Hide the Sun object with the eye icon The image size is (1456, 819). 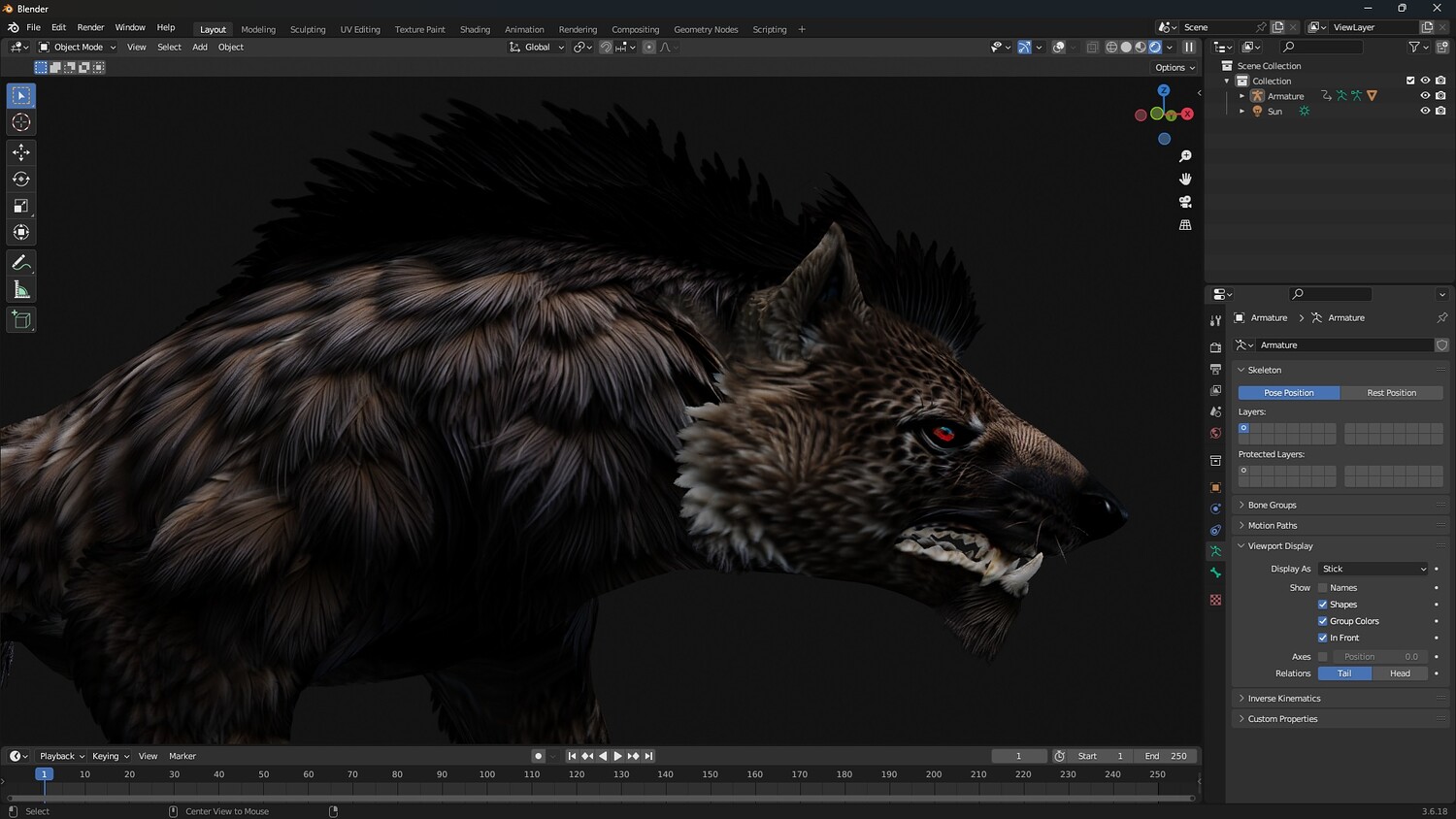point(1425,112)
